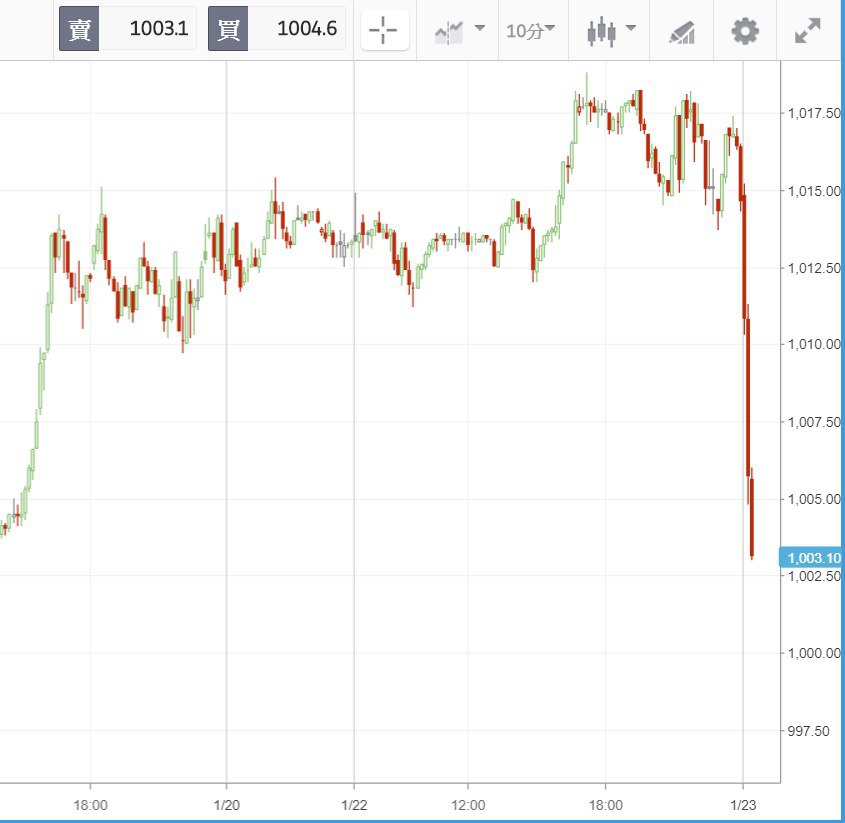The height and width of the screenshot is (823, 845).
Task: Open the 10分 timeframe dropdown
Action: [x=530, y=31]
